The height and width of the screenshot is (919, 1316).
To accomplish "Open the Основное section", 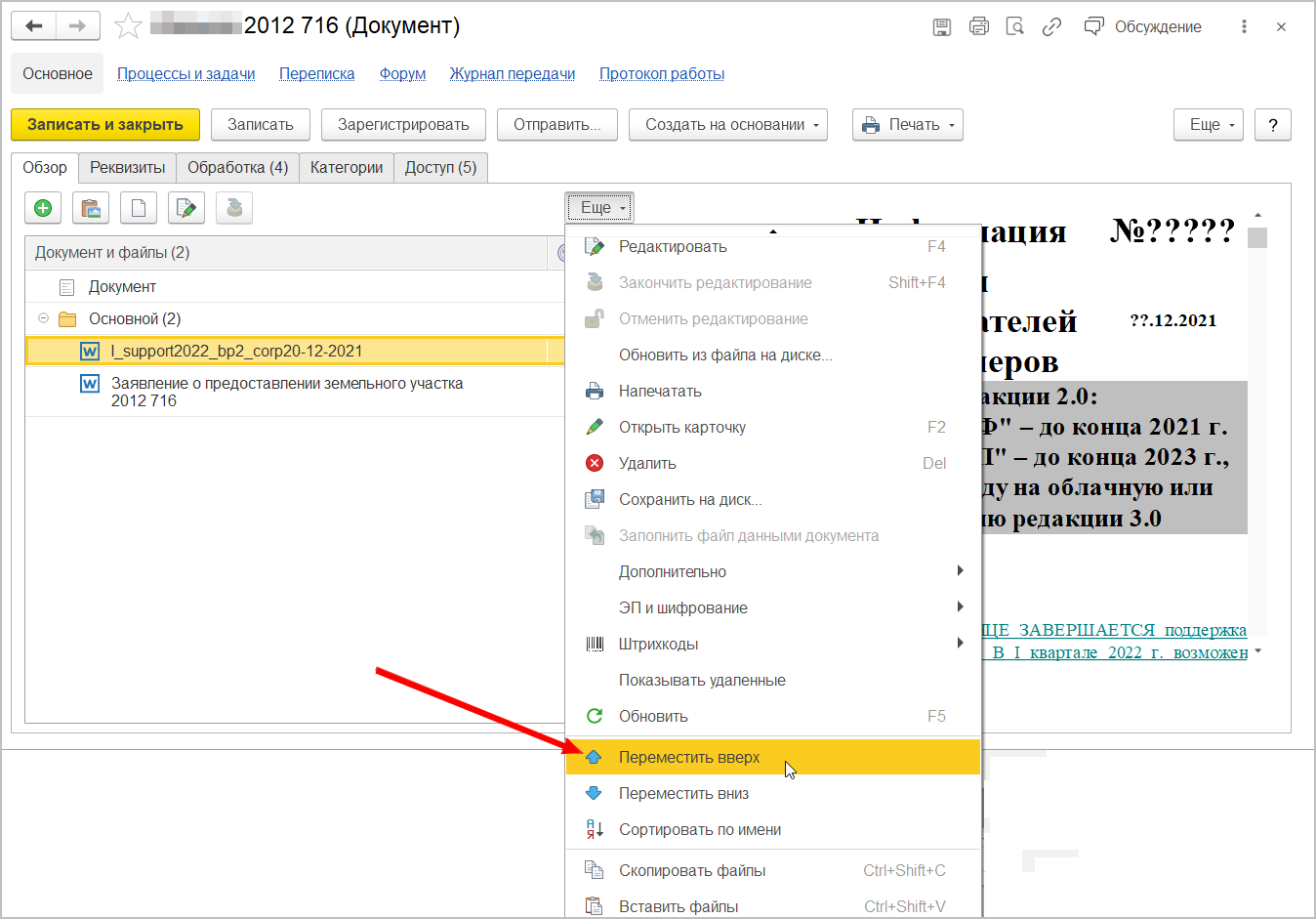I will click(58, 74).
